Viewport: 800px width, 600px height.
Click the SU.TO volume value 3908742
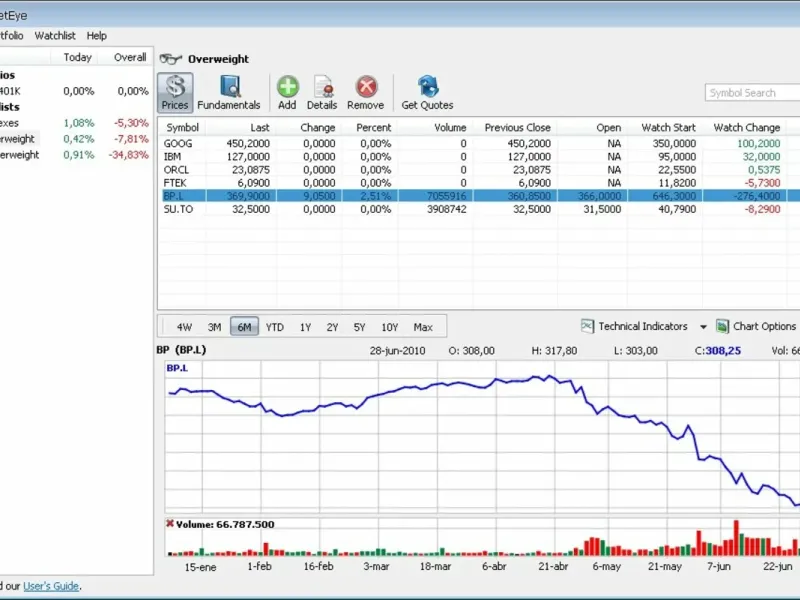[446, 209]
